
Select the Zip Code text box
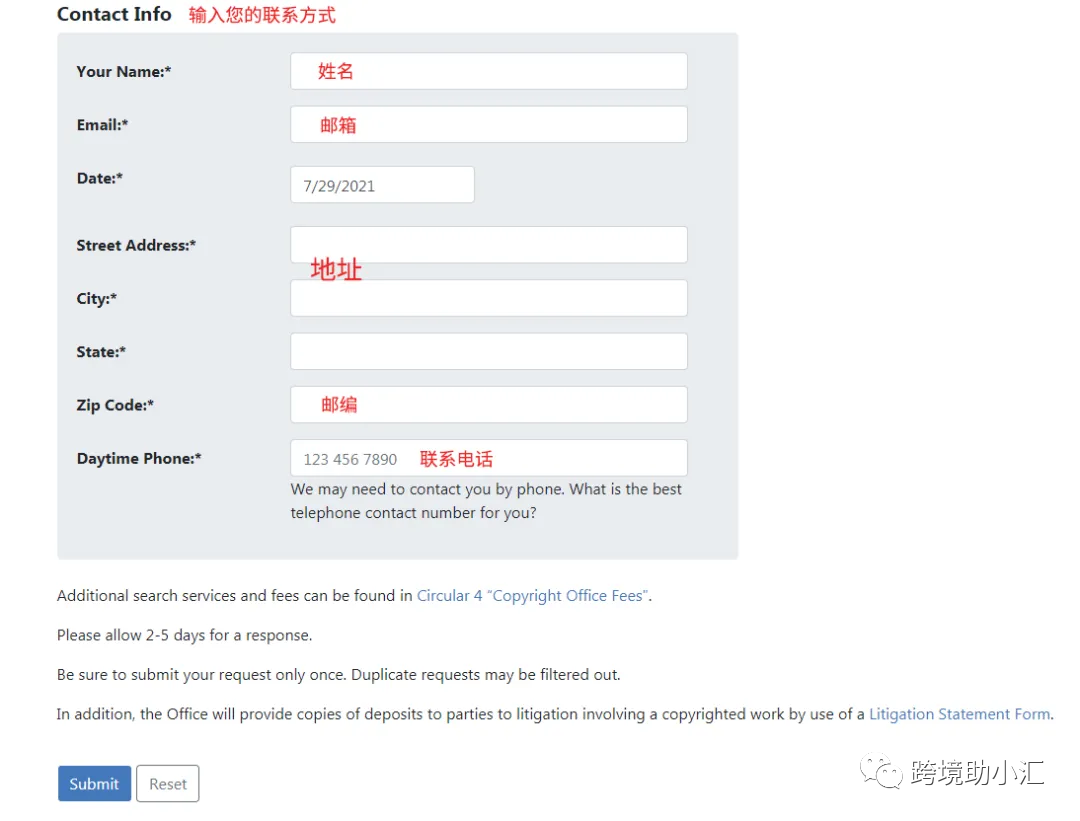pos(488,404)
